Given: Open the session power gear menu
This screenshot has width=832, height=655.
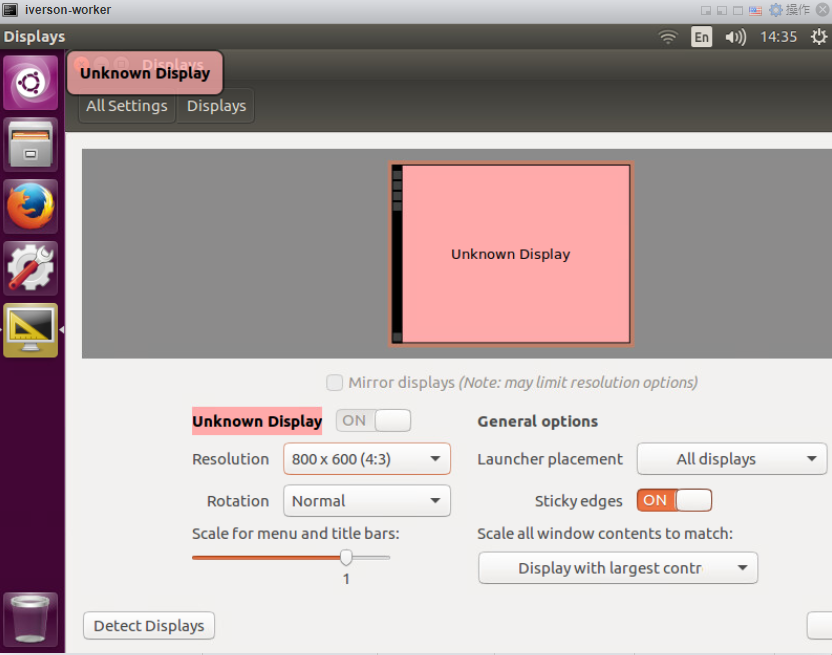Looking at the screenshot, I should pyautogui.click(x=819, y=37).
